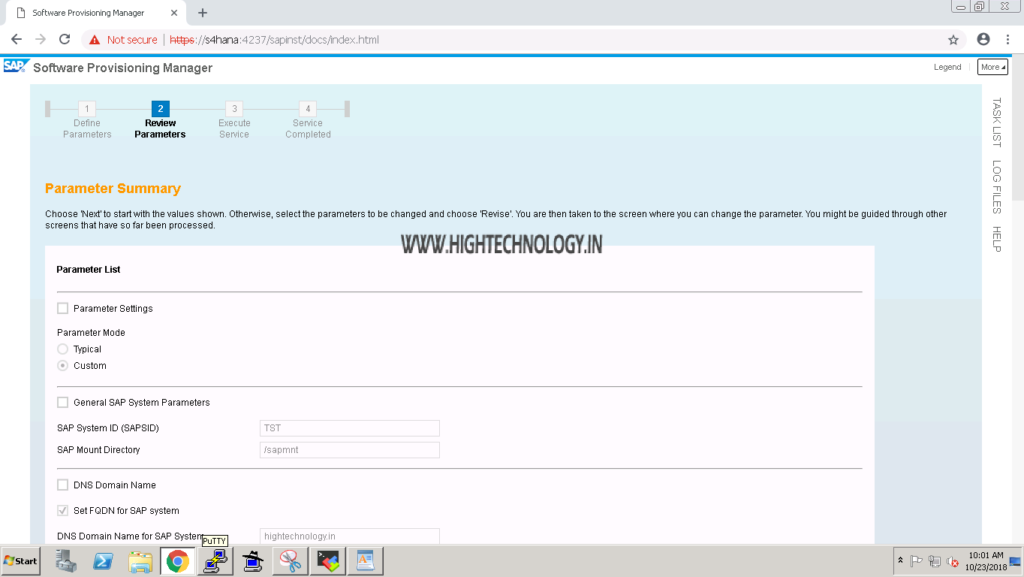Click the DNS domain field hightechnology.in
Screen dimensions: 1024x577
tap(349, 536)
